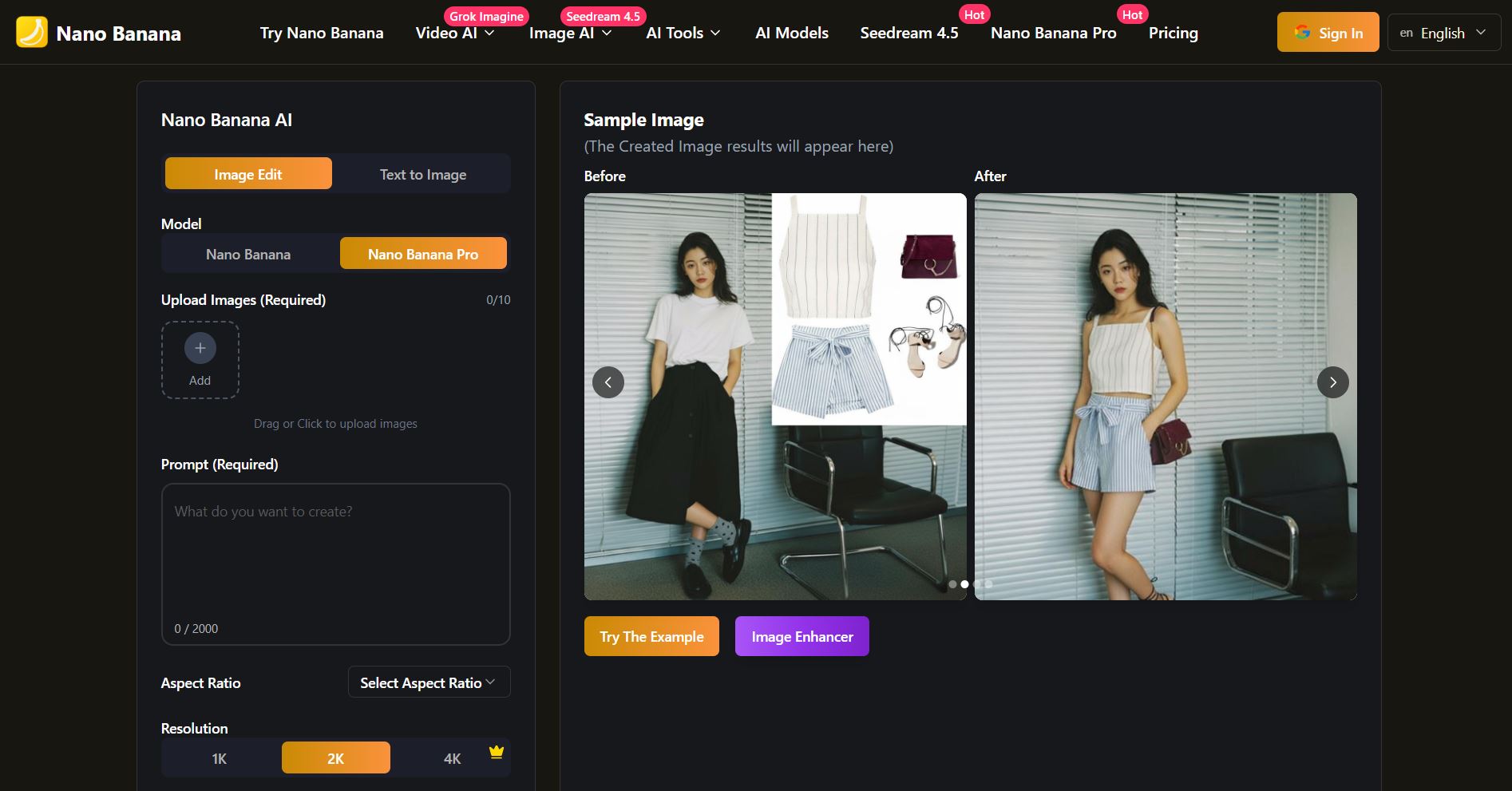
Task: Open the Select Aspect Ratio dropdown
Action: click(x=429, y=682)
